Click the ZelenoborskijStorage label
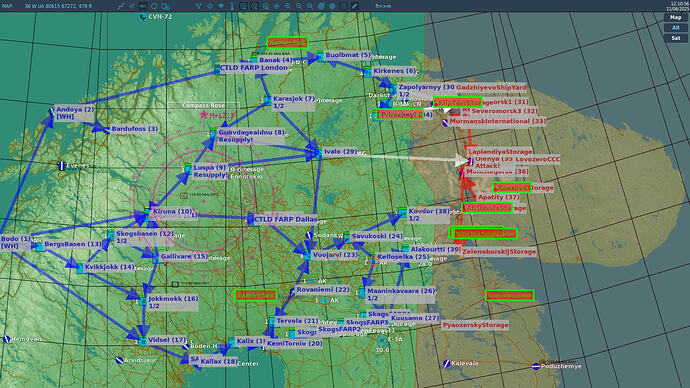 click(499, 252)
